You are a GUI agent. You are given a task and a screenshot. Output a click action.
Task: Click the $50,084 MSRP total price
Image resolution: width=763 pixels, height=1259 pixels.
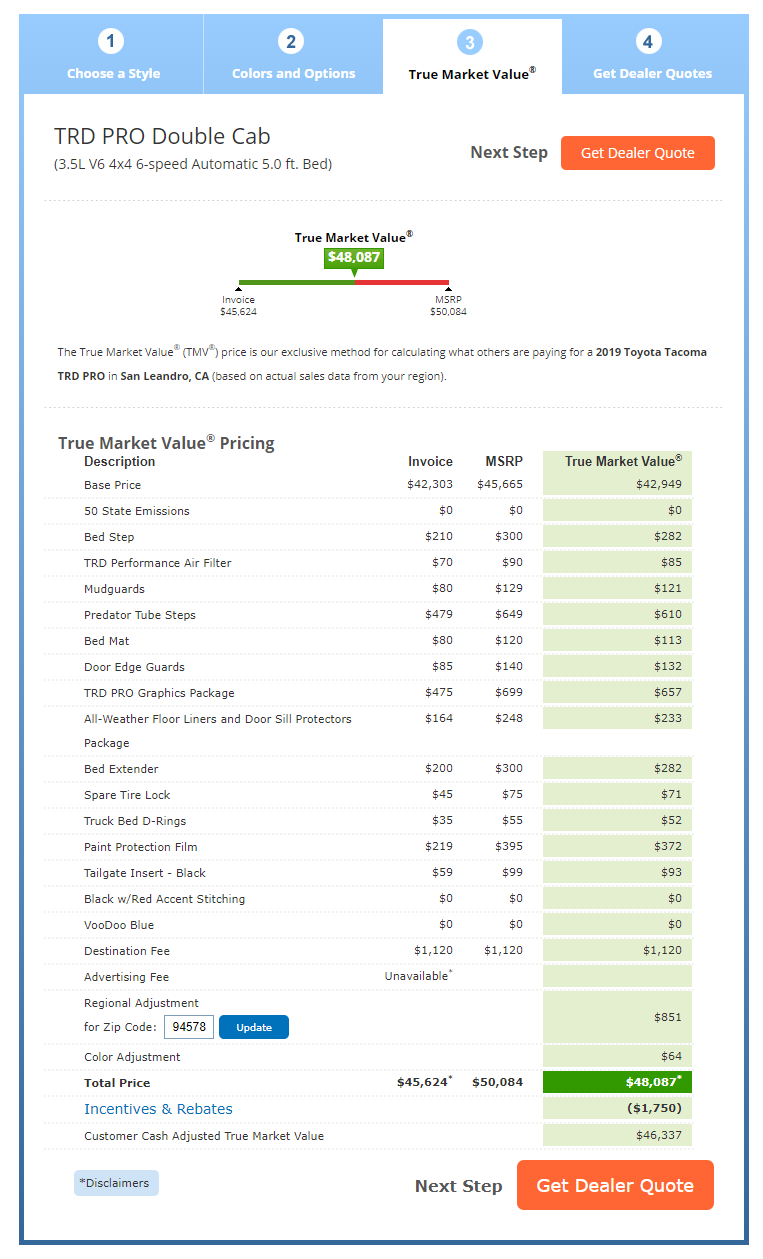[x=498, y=1083]
